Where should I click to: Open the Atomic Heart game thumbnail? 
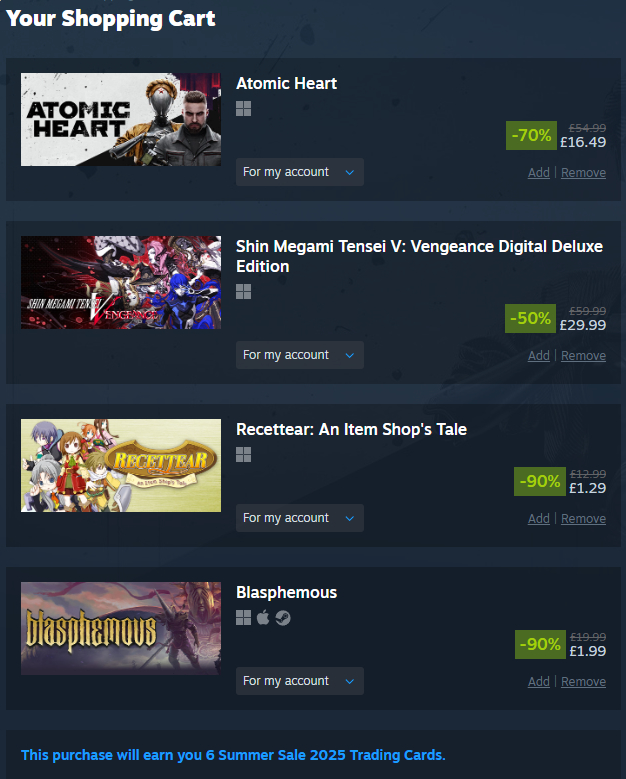(x=121, y=119)
